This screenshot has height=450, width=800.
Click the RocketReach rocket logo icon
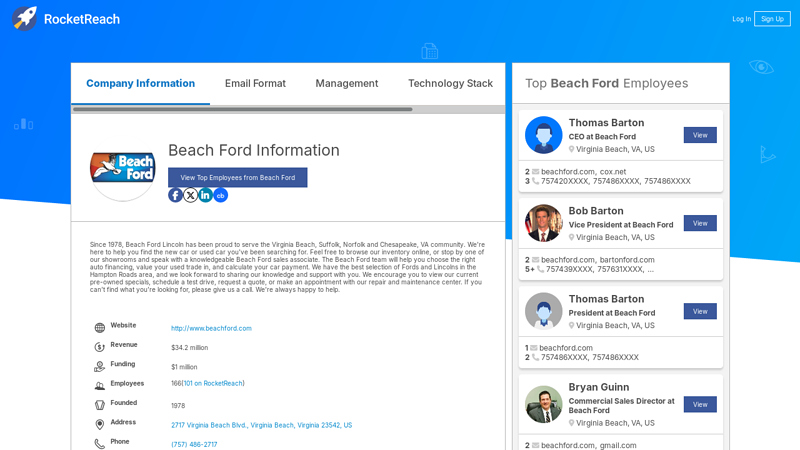(24, 19)
